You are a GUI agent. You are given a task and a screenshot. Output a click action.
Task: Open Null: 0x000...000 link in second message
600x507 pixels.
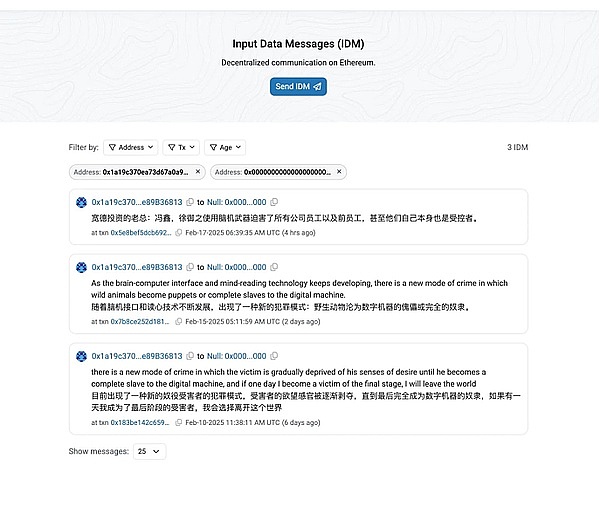tap(237, 268)
